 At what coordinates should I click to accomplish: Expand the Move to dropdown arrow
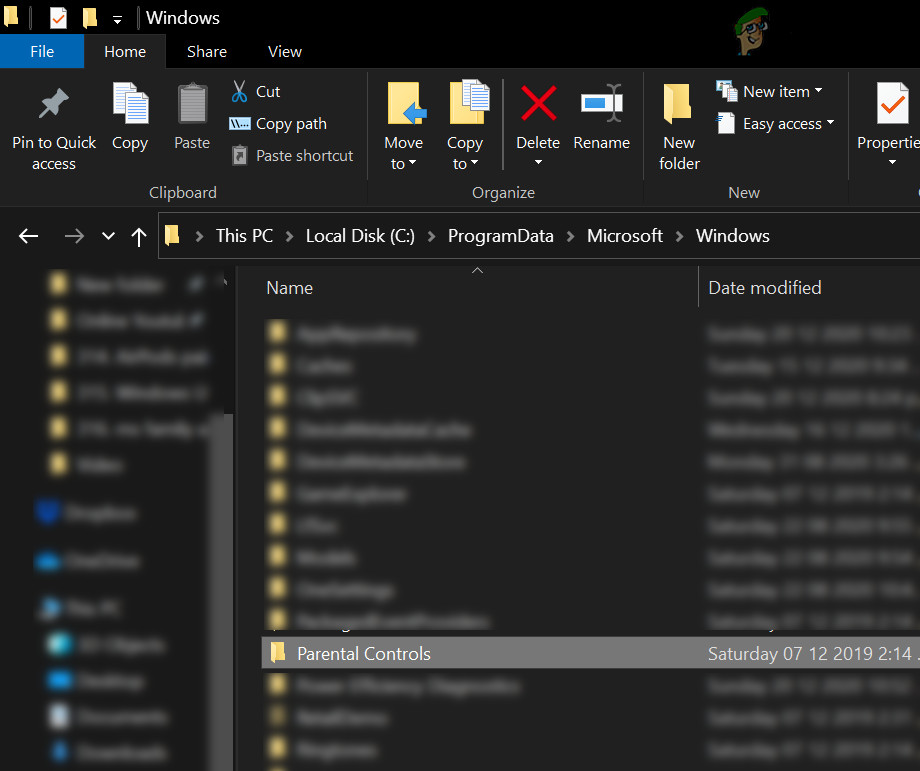tap(412, 163)
